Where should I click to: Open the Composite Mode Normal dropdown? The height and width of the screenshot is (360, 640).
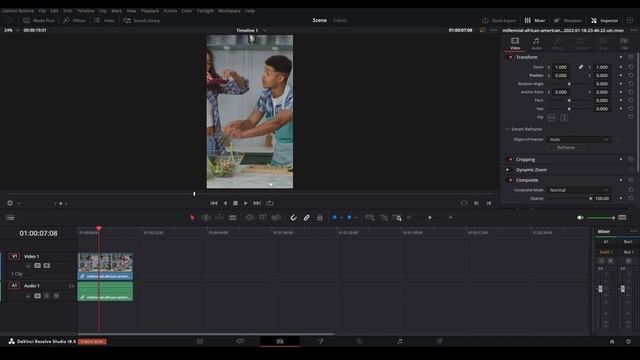click(578, 190)
